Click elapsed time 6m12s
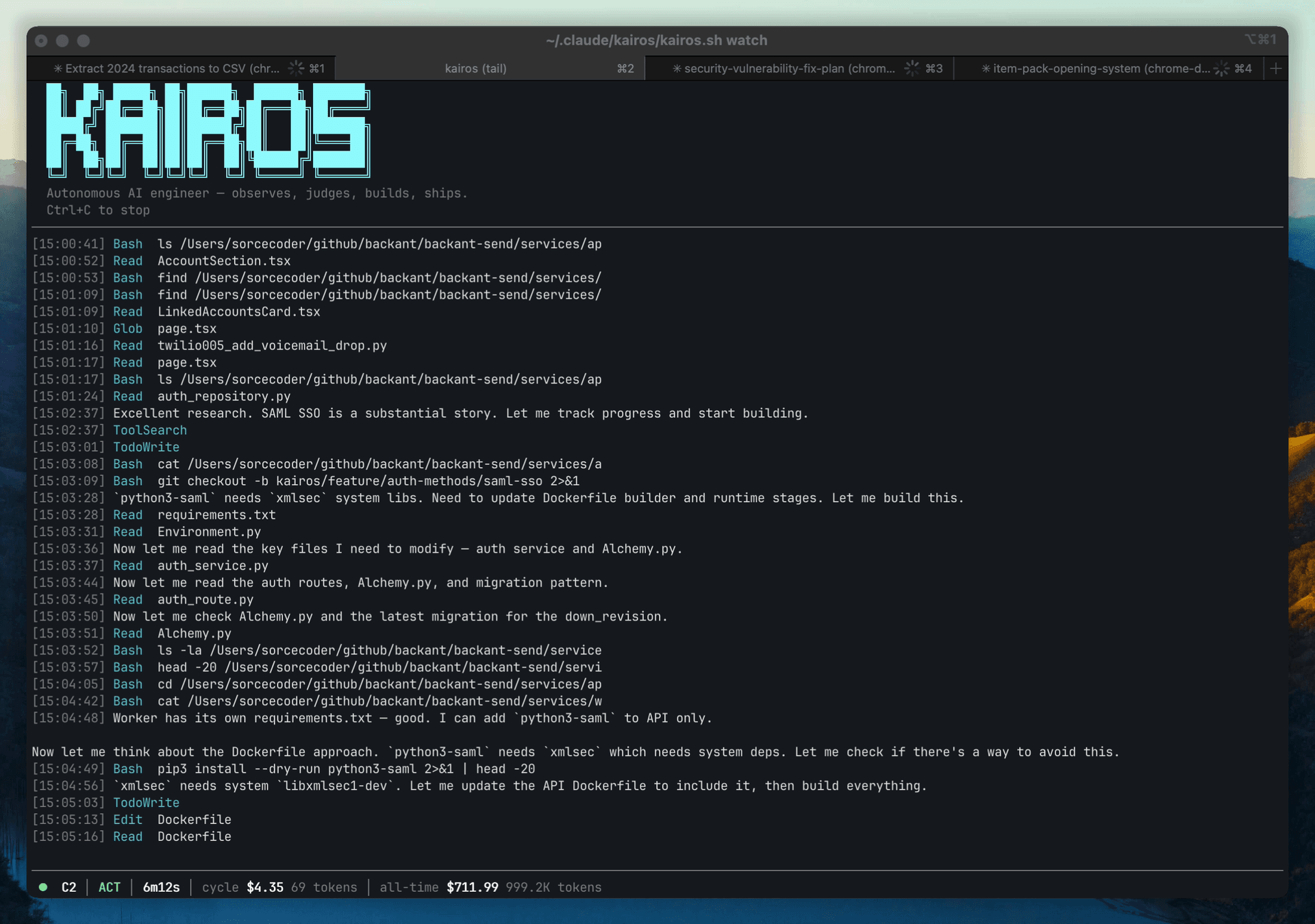This screenshot has height=924, width=1315. [x=161, y=888]
